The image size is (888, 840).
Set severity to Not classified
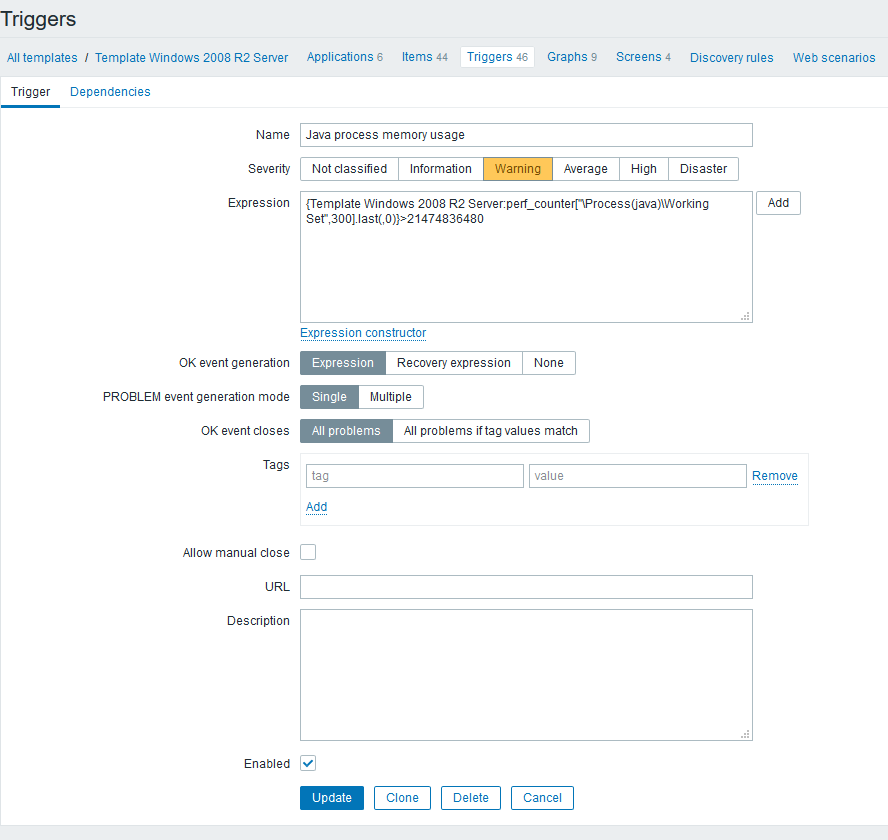click(349, 169)
